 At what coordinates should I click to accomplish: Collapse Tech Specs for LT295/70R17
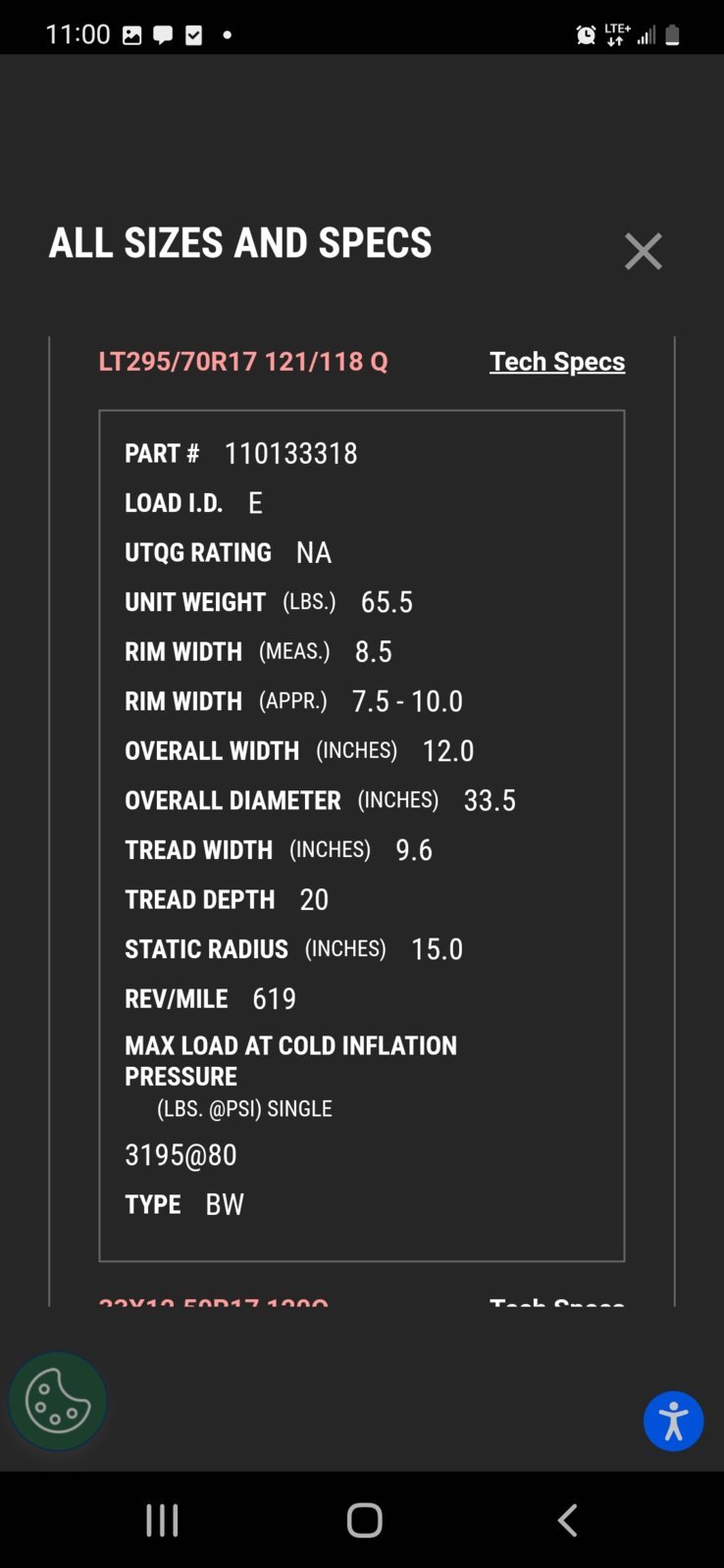557,362
